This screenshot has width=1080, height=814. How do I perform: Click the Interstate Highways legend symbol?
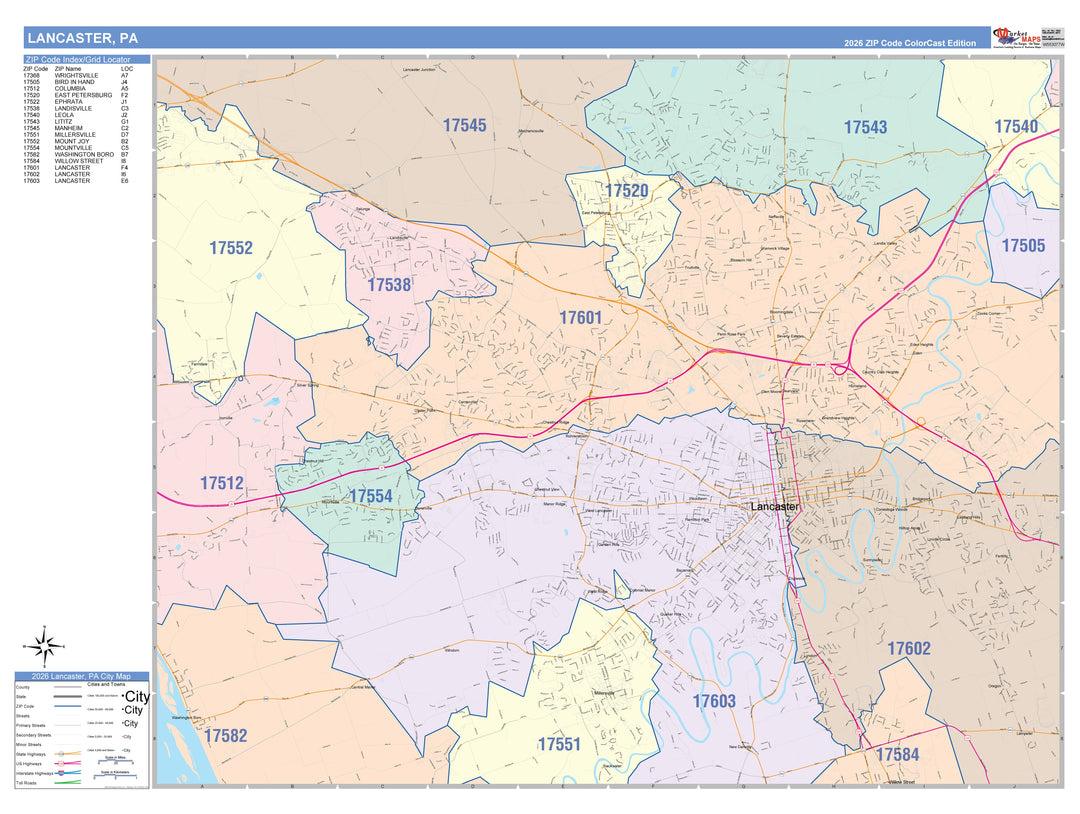coord(68,773)
